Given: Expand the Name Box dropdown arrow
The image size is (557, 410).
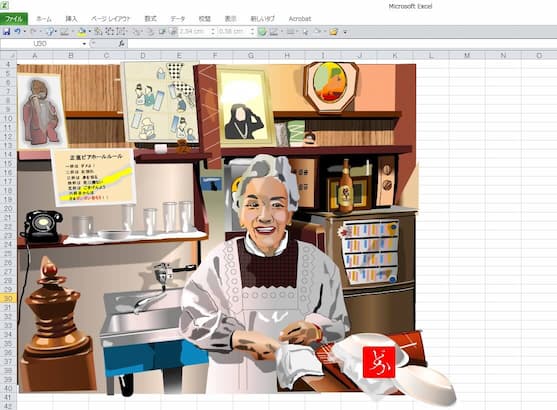Looking at the screenshot, I should coord(84,44).
